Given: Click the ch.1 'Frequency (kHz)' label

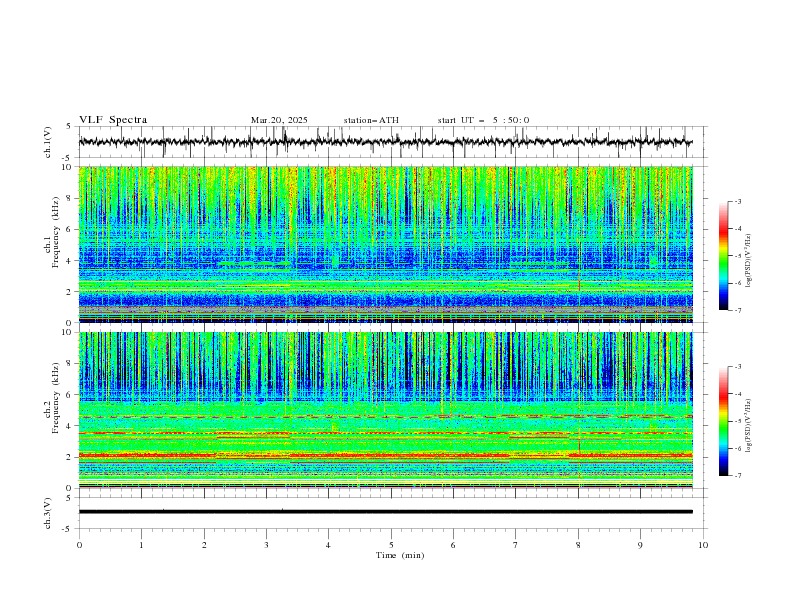Looking at the screenshot, I should (x=56, y=233).
